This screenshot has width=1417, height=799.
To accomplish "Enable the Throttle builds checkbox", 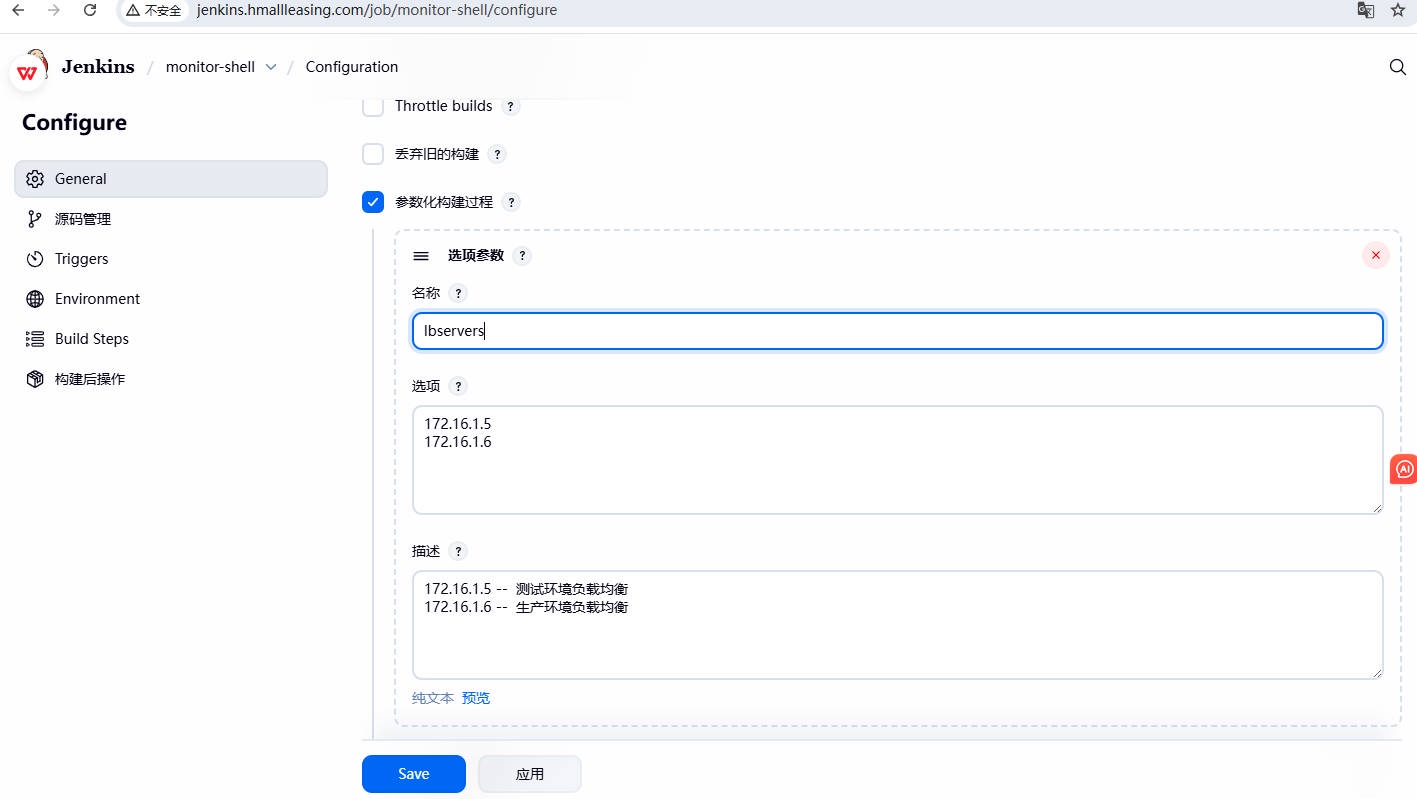I will tap(373, 106).
